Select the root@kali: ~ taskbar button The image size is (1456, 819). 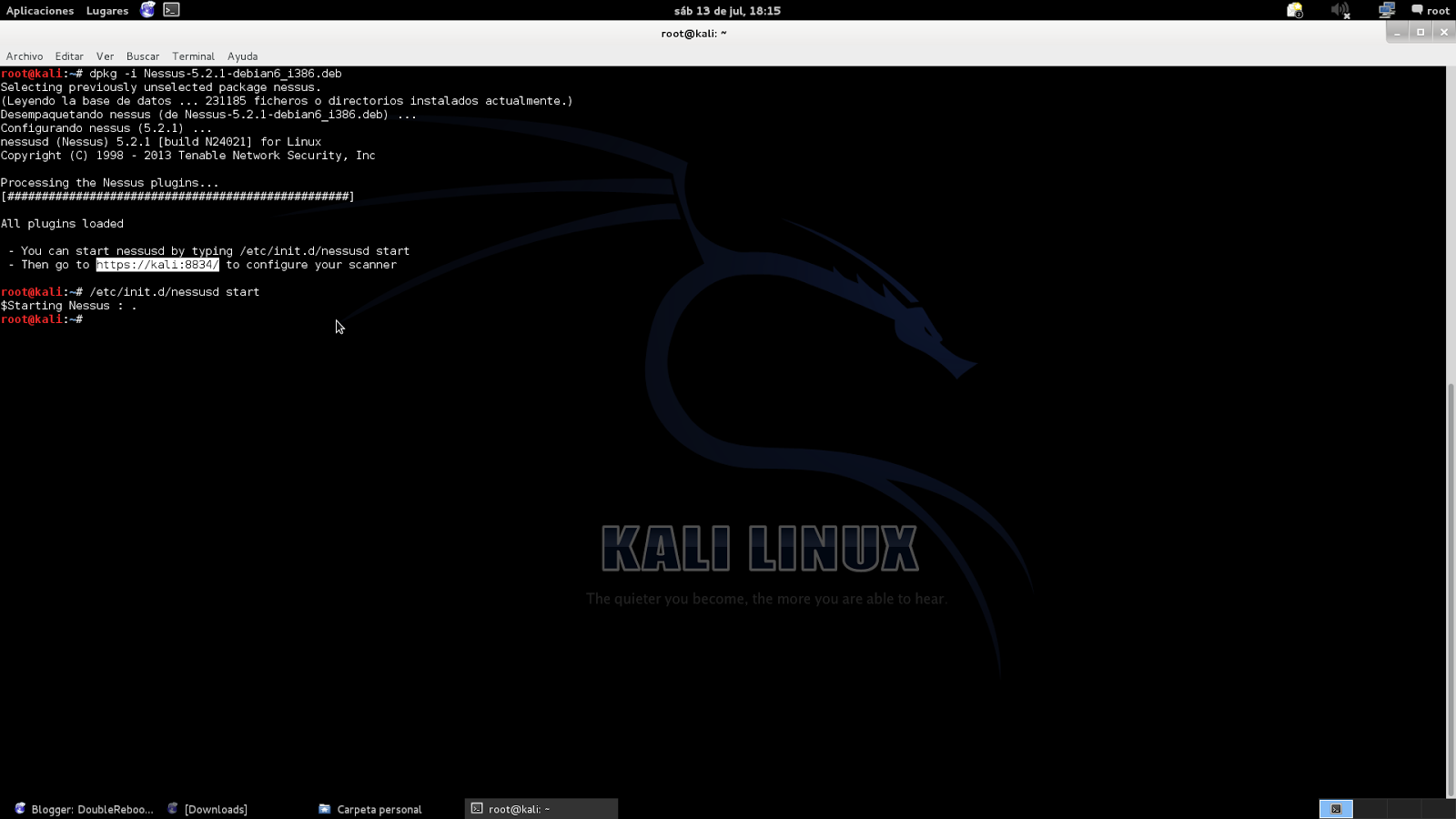(541, 809)
